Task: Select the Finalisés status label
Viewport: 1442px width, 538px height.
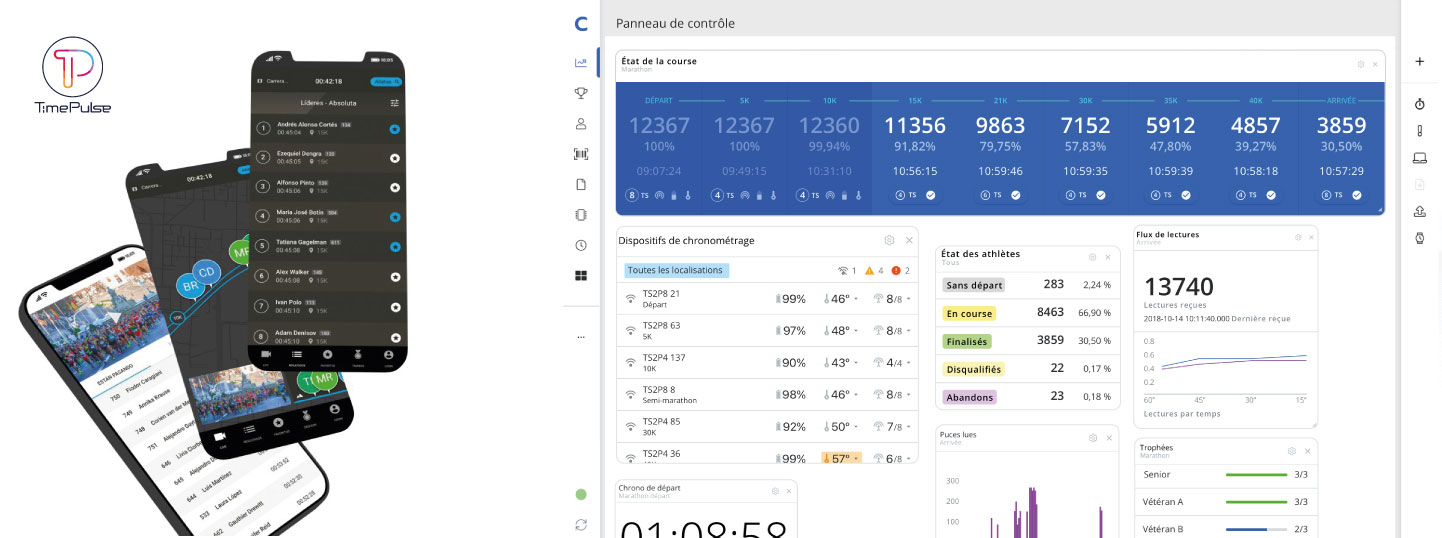Action: tap(967, 341)
